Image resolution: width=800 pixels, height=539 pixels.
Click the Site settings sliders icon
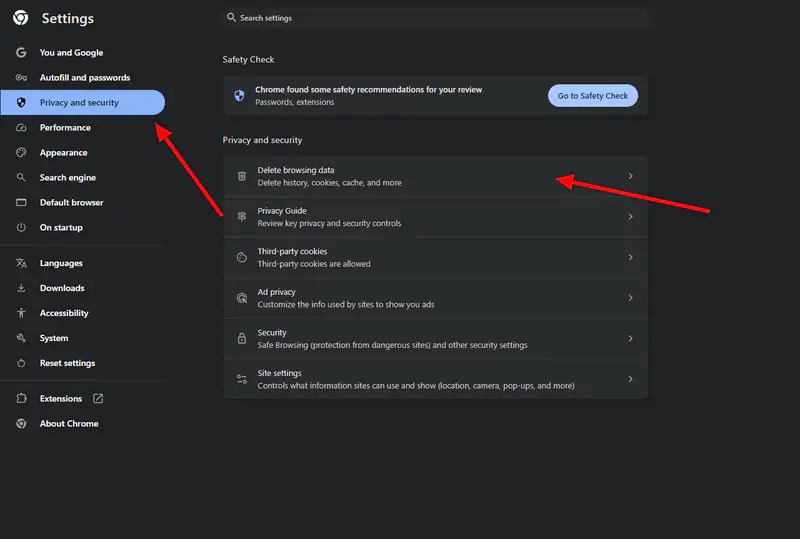(x=241, y=379)
